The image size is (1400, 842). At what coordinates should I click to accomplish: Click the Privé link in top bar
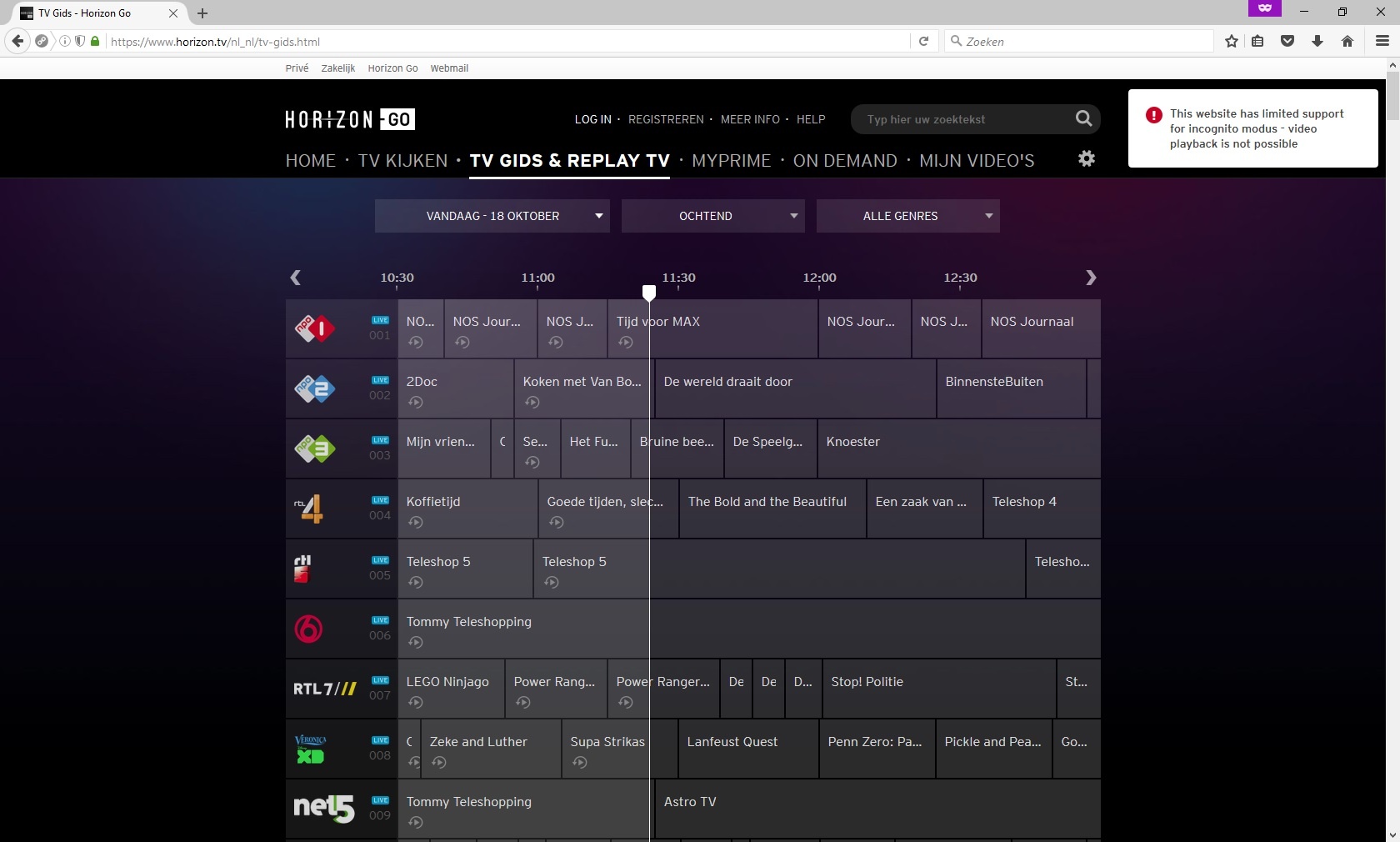297,68
